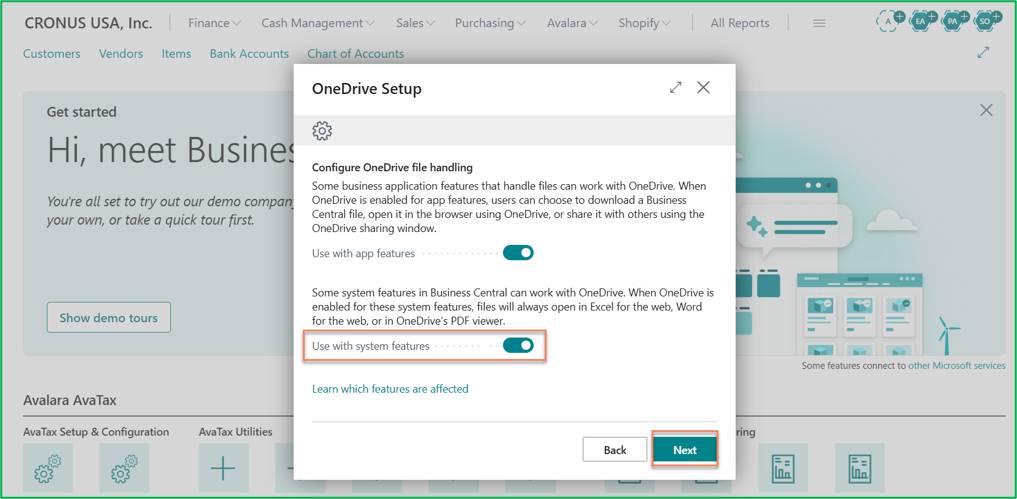This screenshot has width=1017, height=499.
Task: Open the last report chart tile at right
Action: 859,469
